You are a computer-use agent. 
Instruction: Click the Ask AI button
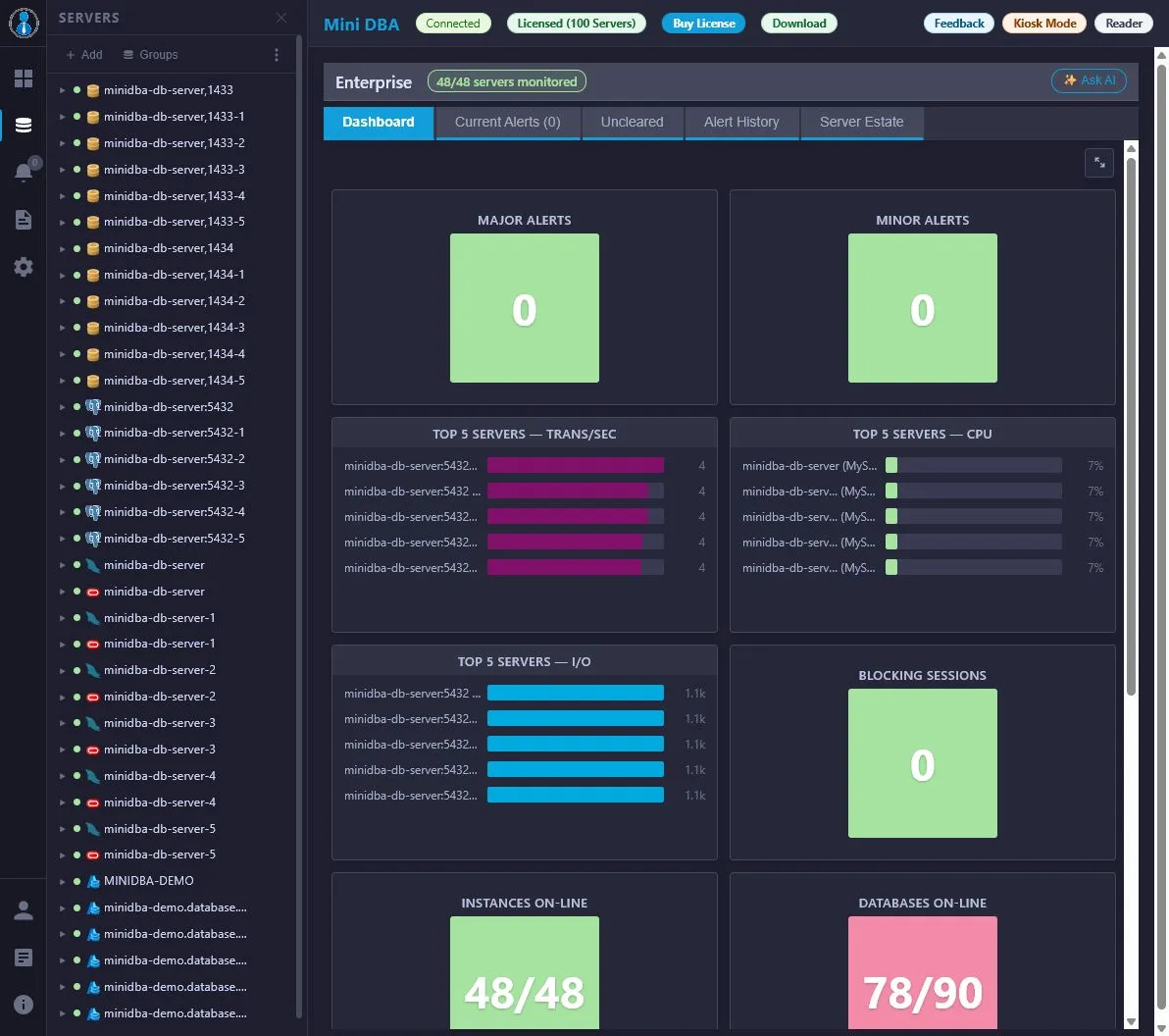(1089, 80)
